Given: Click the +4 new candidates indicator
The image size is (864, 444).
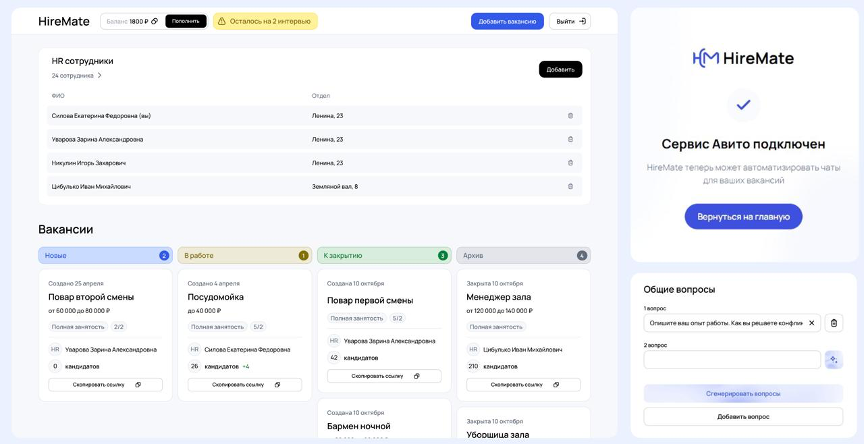Looking at the screenshot, I should point(246,366).
